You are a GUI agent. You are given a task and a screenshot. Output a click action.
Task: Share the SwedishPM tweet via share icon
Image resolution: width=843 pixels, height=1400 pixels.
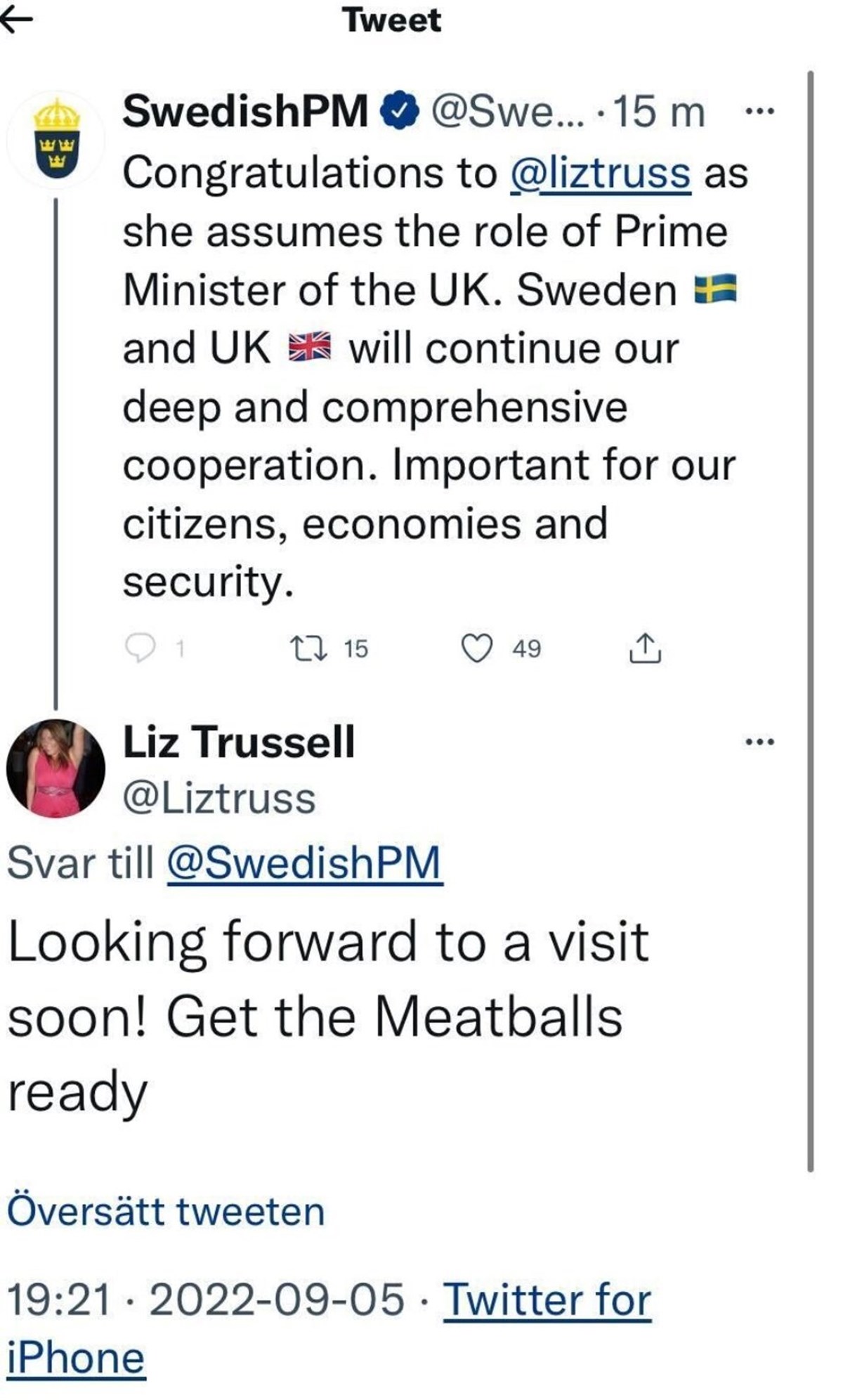[644, 648]
